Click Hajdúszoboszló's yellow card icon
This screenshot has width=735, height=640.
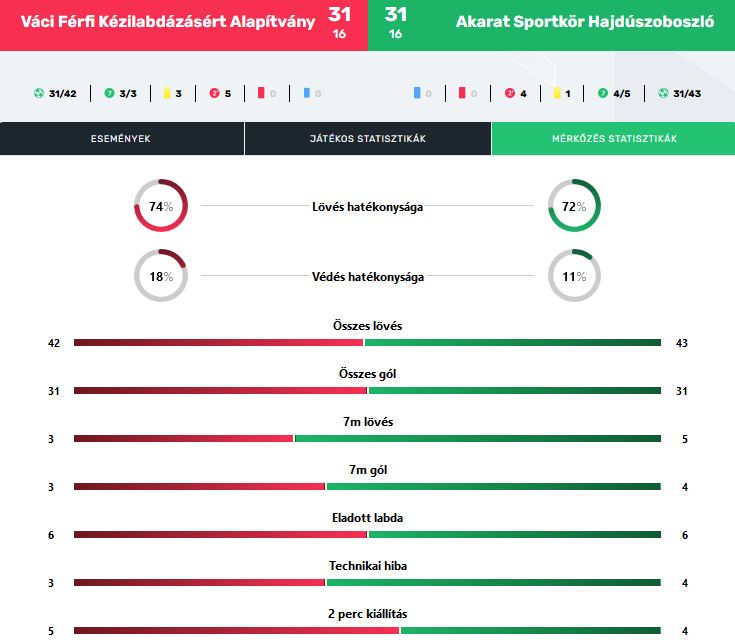[557, 93]
